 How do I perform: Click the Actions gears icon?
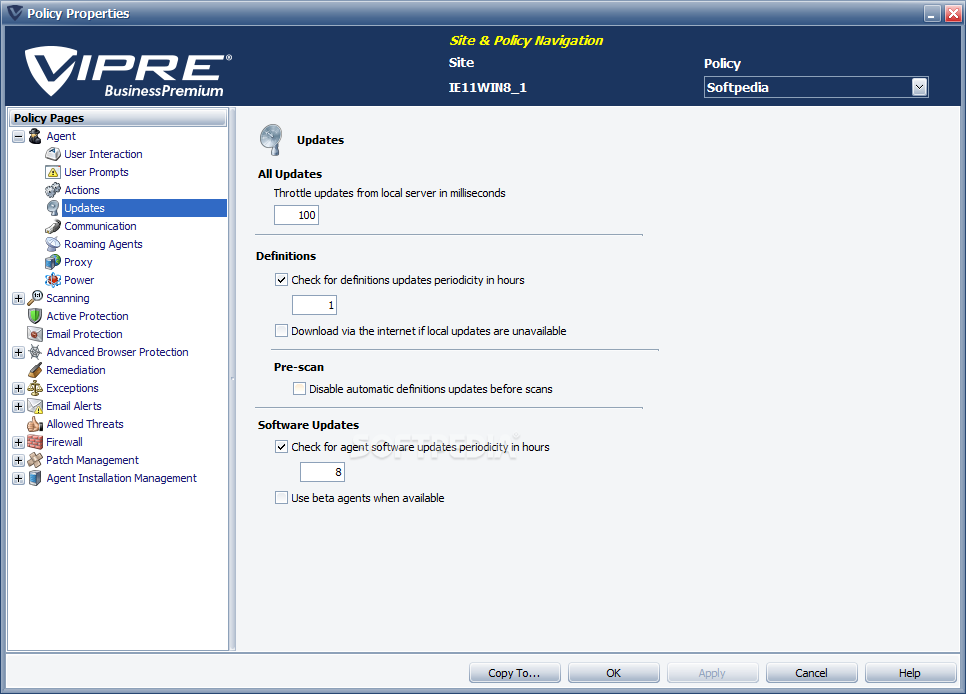click(53, 190)
